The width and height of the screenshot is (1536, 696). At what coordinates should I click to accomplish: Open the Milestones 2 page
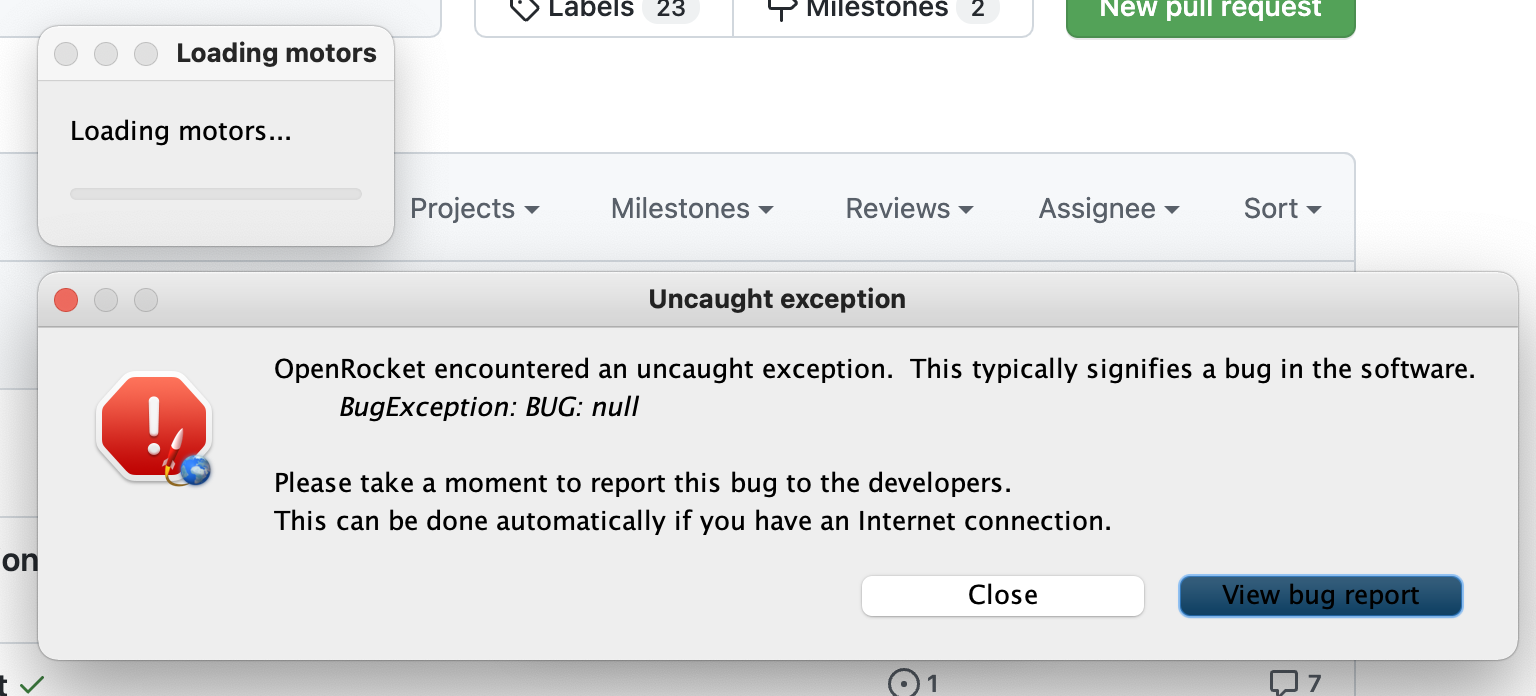883,12
